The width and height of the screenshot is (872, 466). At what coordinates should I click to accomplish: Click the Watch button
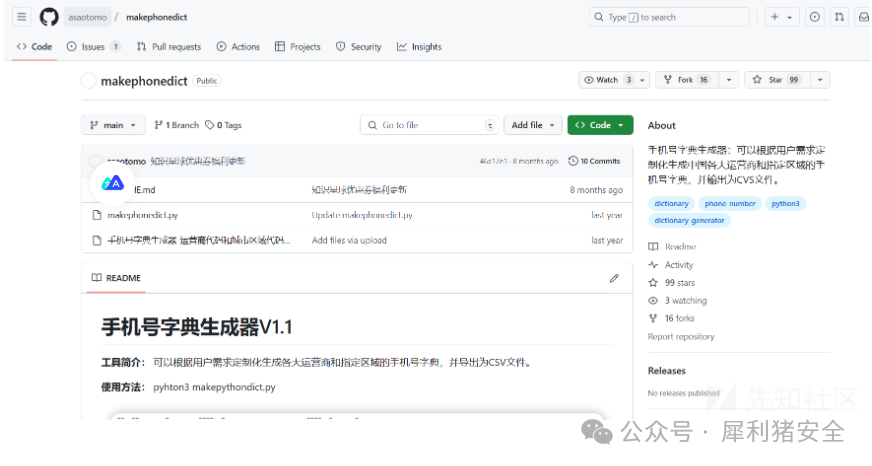(607, 80)
